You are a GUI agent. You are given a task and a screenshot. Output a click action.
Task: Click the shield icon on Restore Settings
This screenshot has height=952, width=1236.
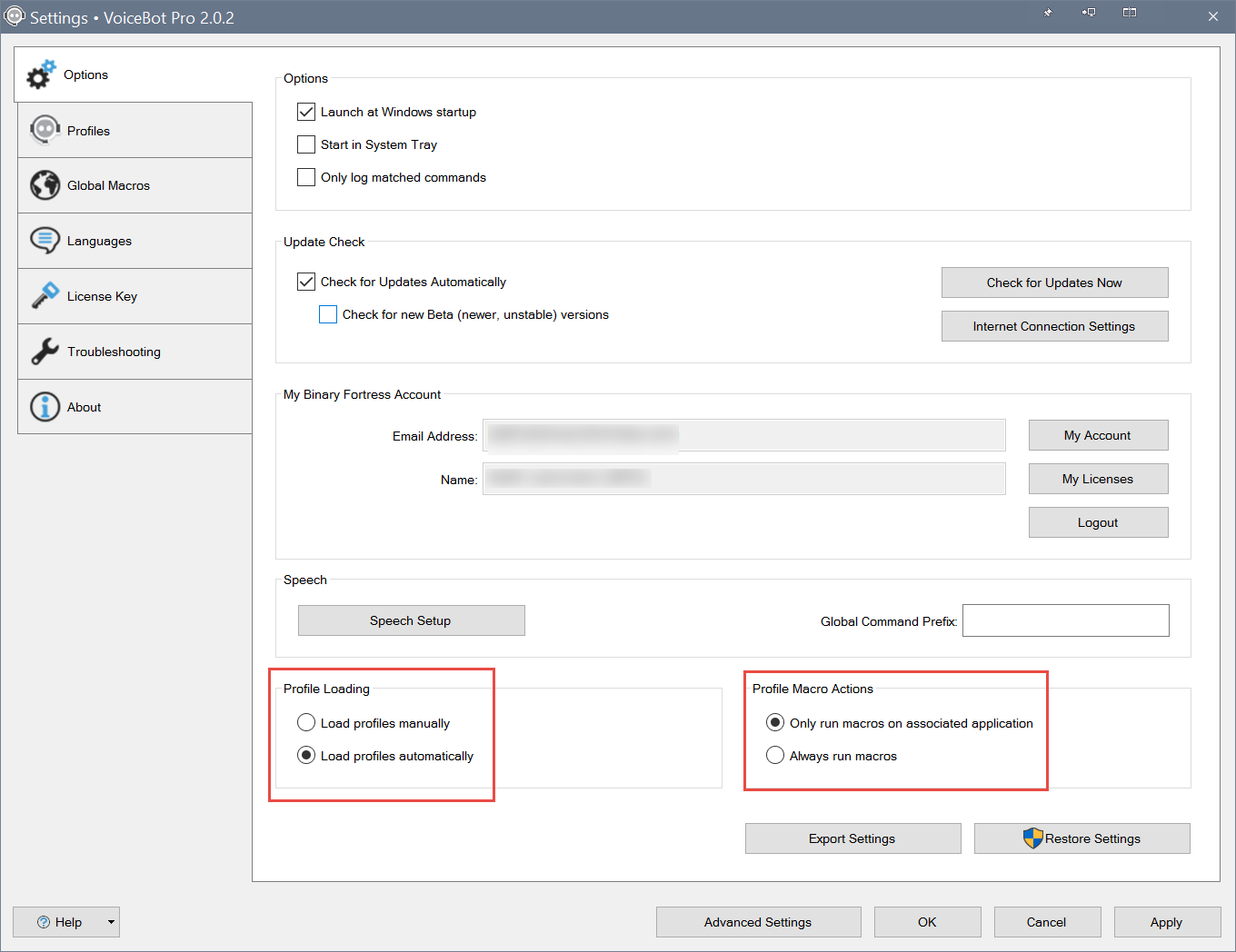click(x=1032, y=838)
